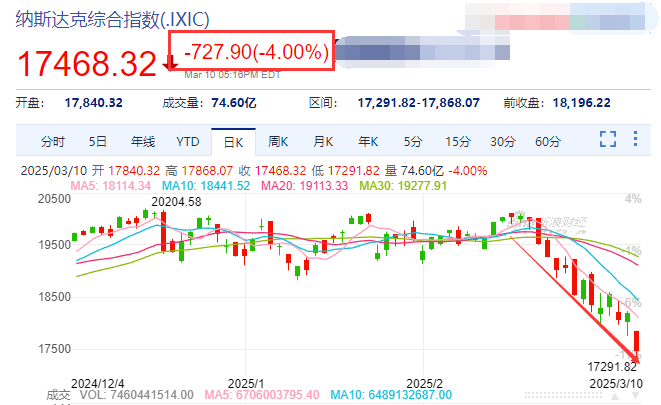Click the MA5: 18114.34 indicator label

point(110,186)
